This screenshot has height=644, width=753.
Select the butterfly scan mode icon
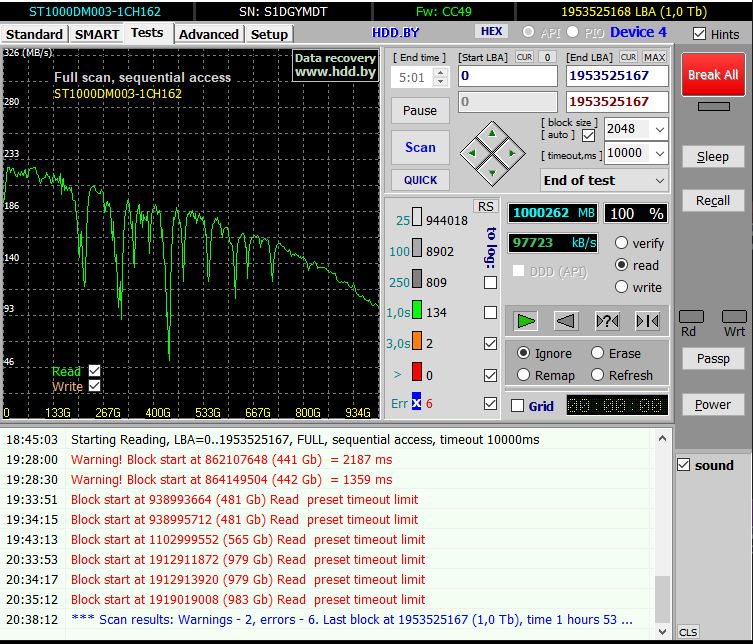[647, 321]
